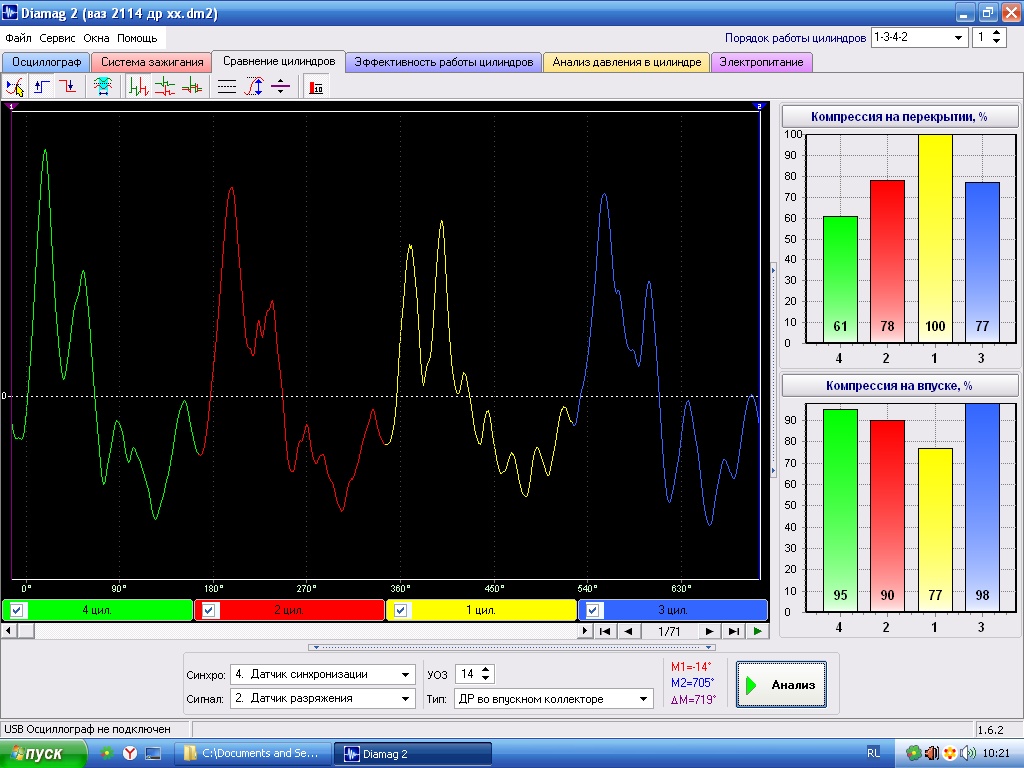Start green playback of frames
The width and height of the screenshot is (1024, 768).
[x=758, y=631]
